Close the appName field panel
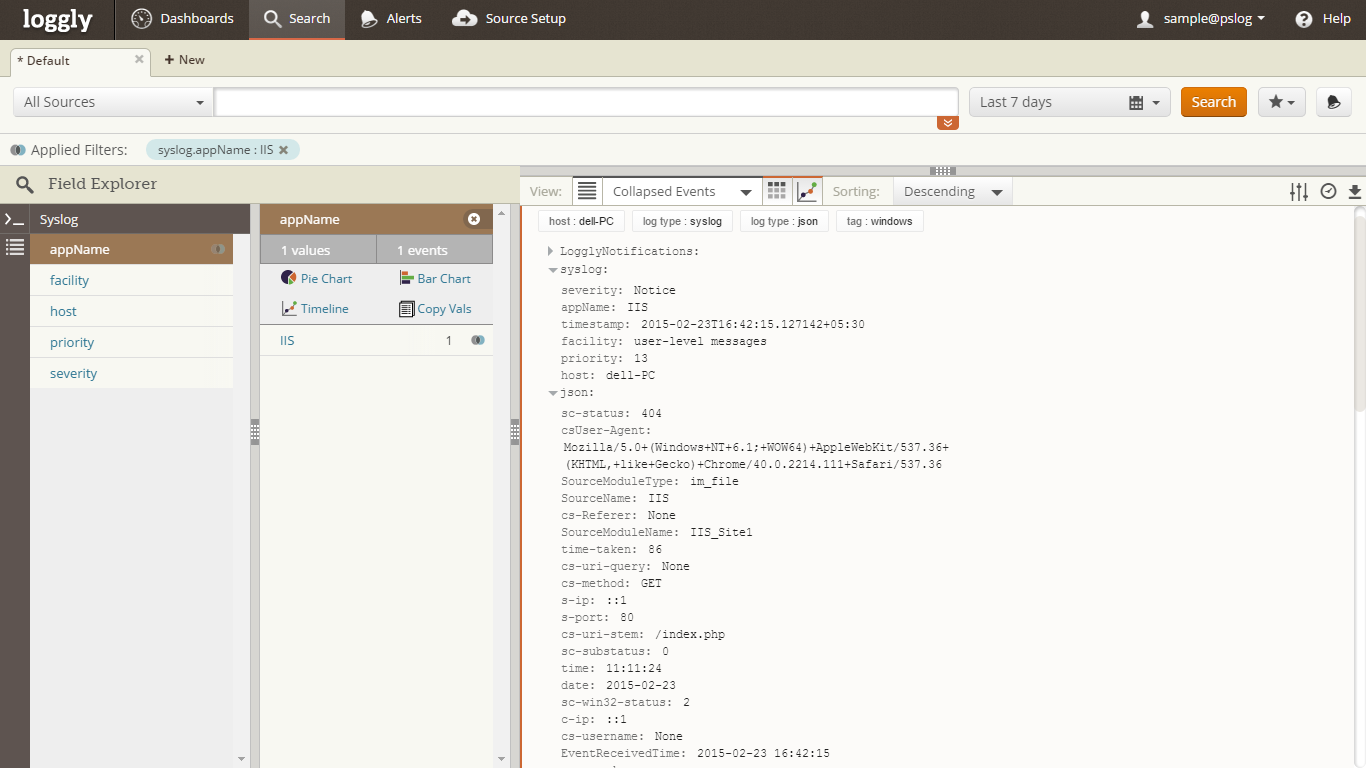 [x=474, y=219]
